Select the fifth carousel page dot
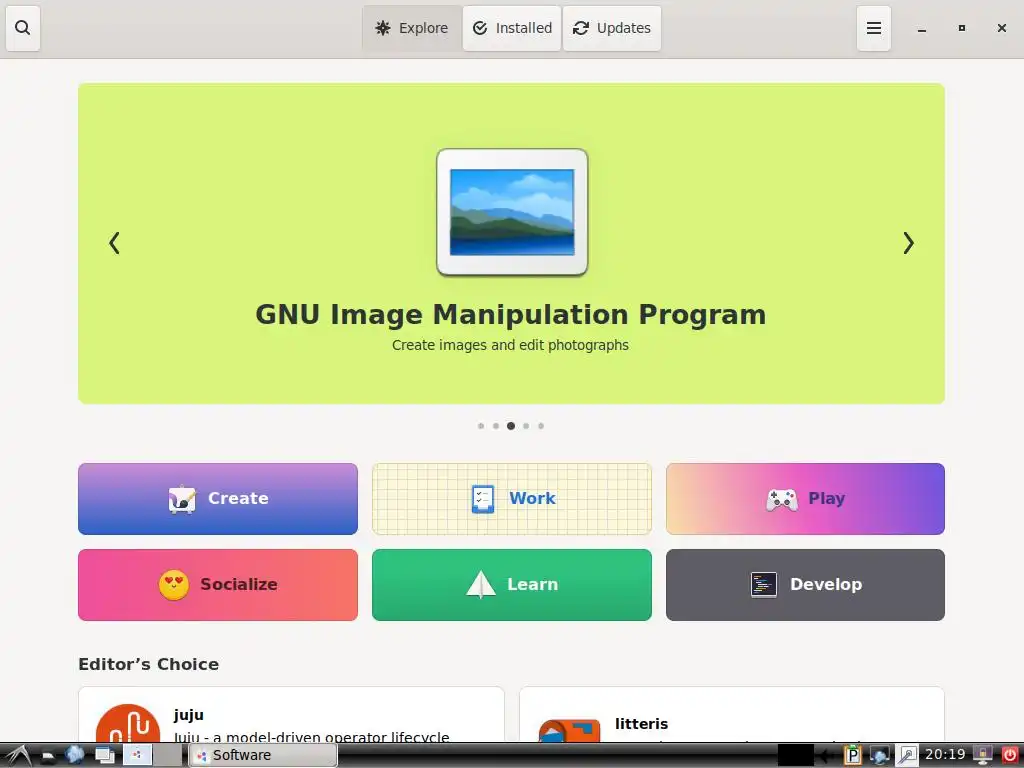 coord(541,426)
